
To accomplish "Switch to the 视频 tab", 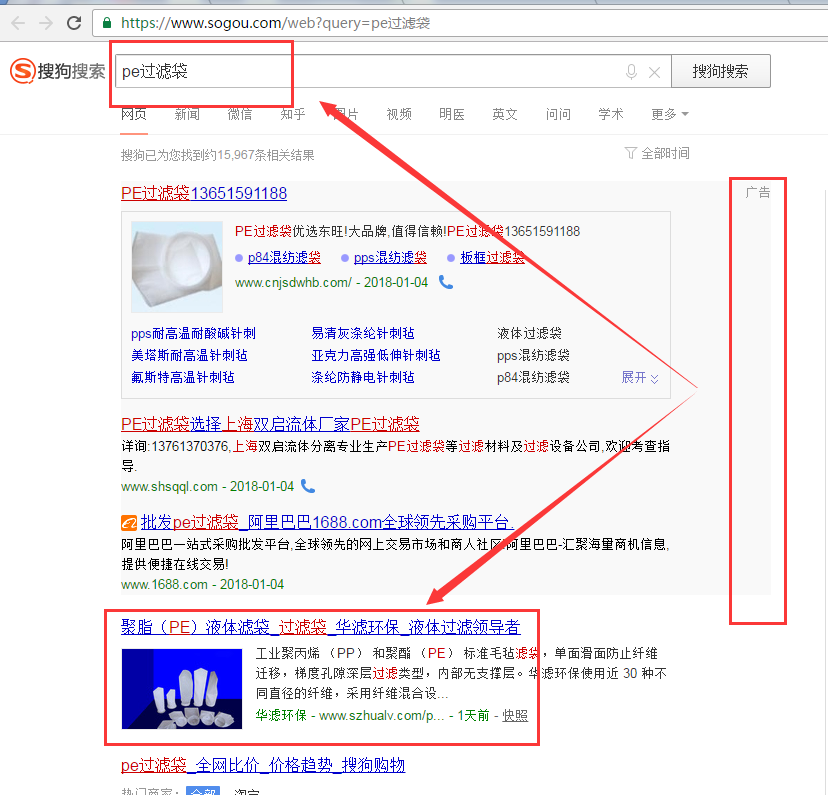I will pyautogui.click(x=399, y=114).
